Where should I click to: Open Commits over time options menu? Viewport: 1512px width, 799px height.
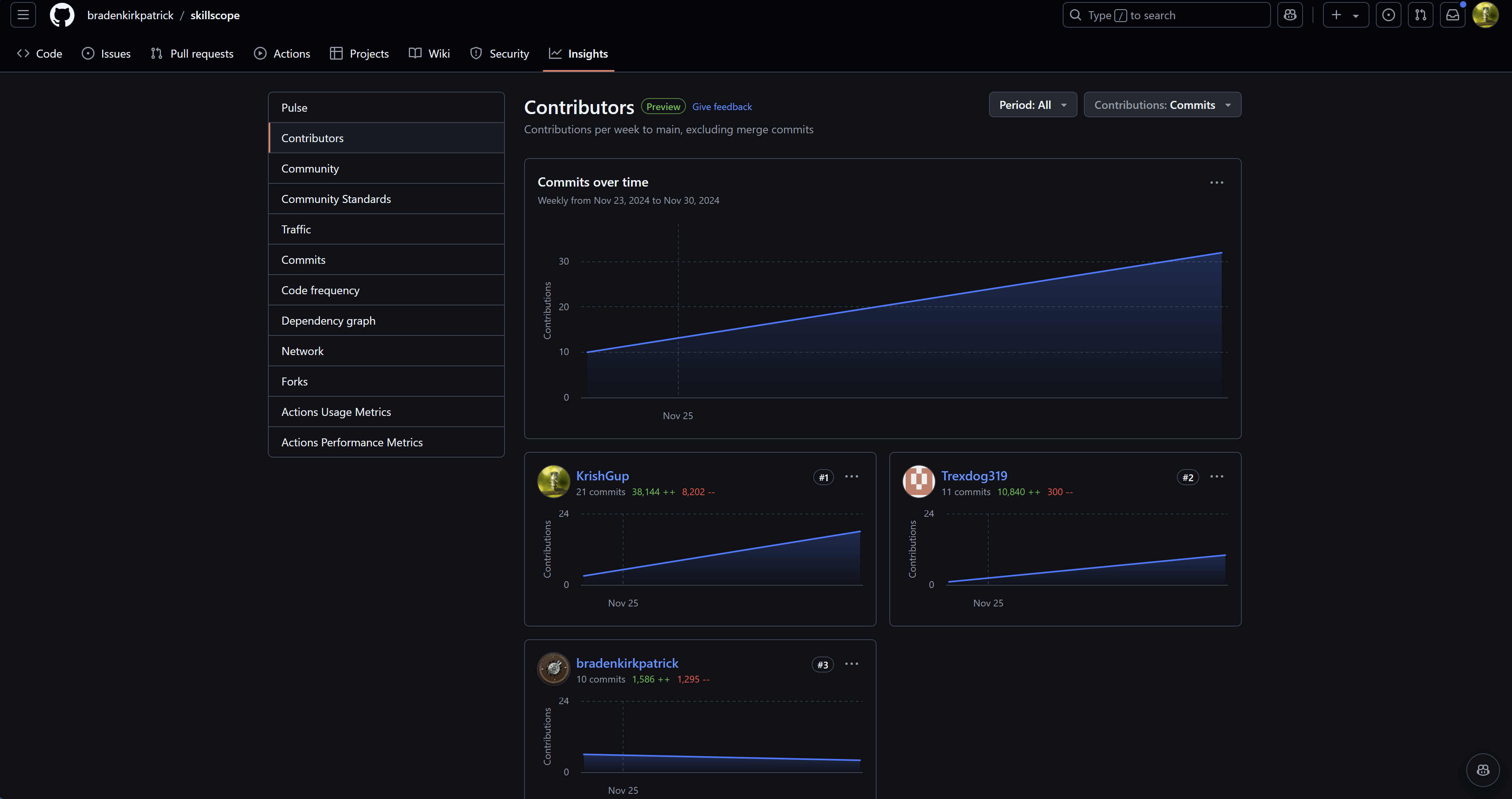pos(1216,183)
